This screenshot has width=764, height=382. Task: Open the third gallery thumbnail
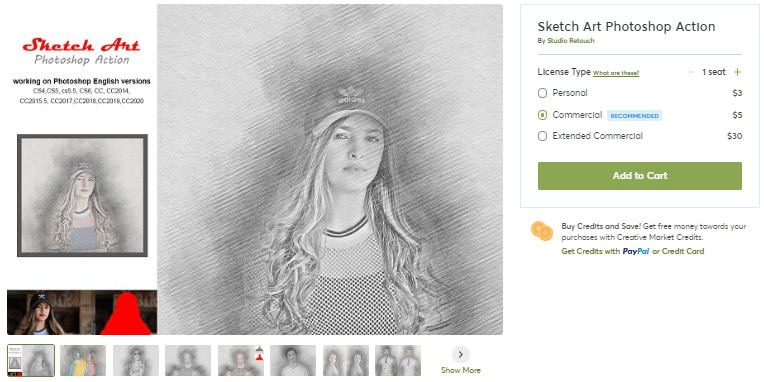pyautogui.click(x=136, y=361)
